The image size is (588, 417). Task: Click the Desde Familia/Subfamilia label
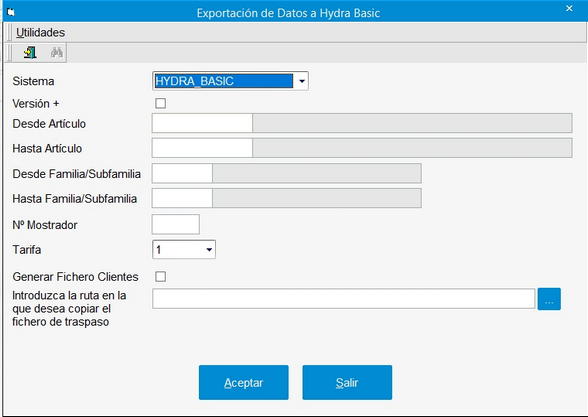coord(76,174)
